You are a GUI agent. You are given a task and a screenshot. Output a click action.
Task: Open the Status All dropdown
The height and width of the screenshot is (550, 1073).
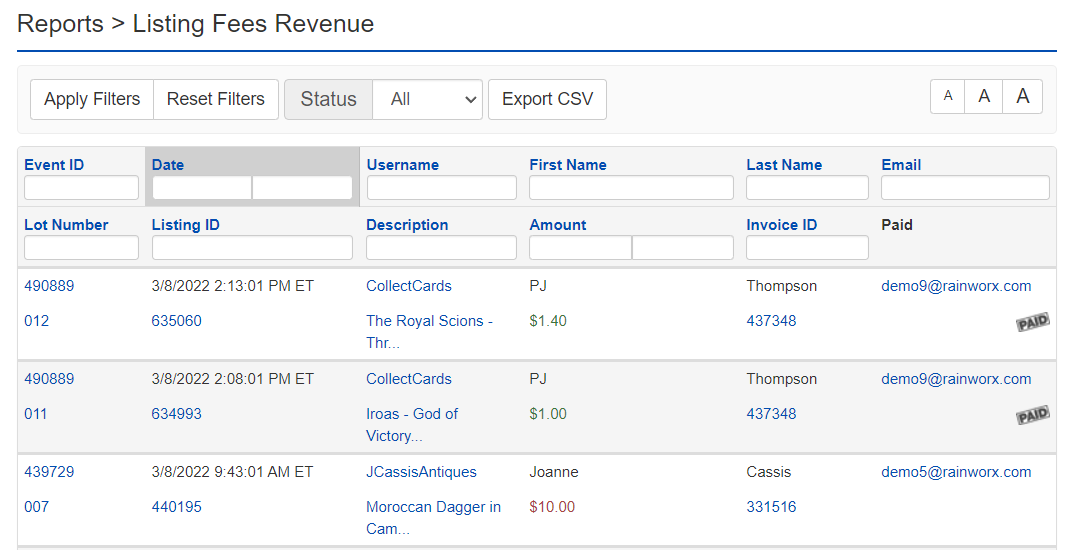[428, 99]
